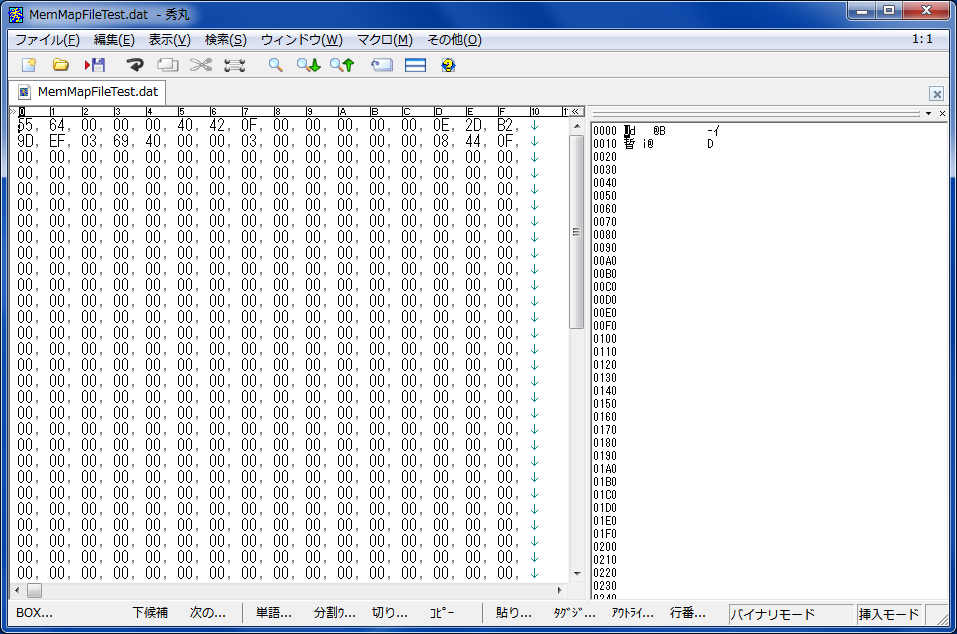This screenshot has width=957, height=634.
Task: Toggle the 挿入モード status indicator
Action: [x=889, y=614]
